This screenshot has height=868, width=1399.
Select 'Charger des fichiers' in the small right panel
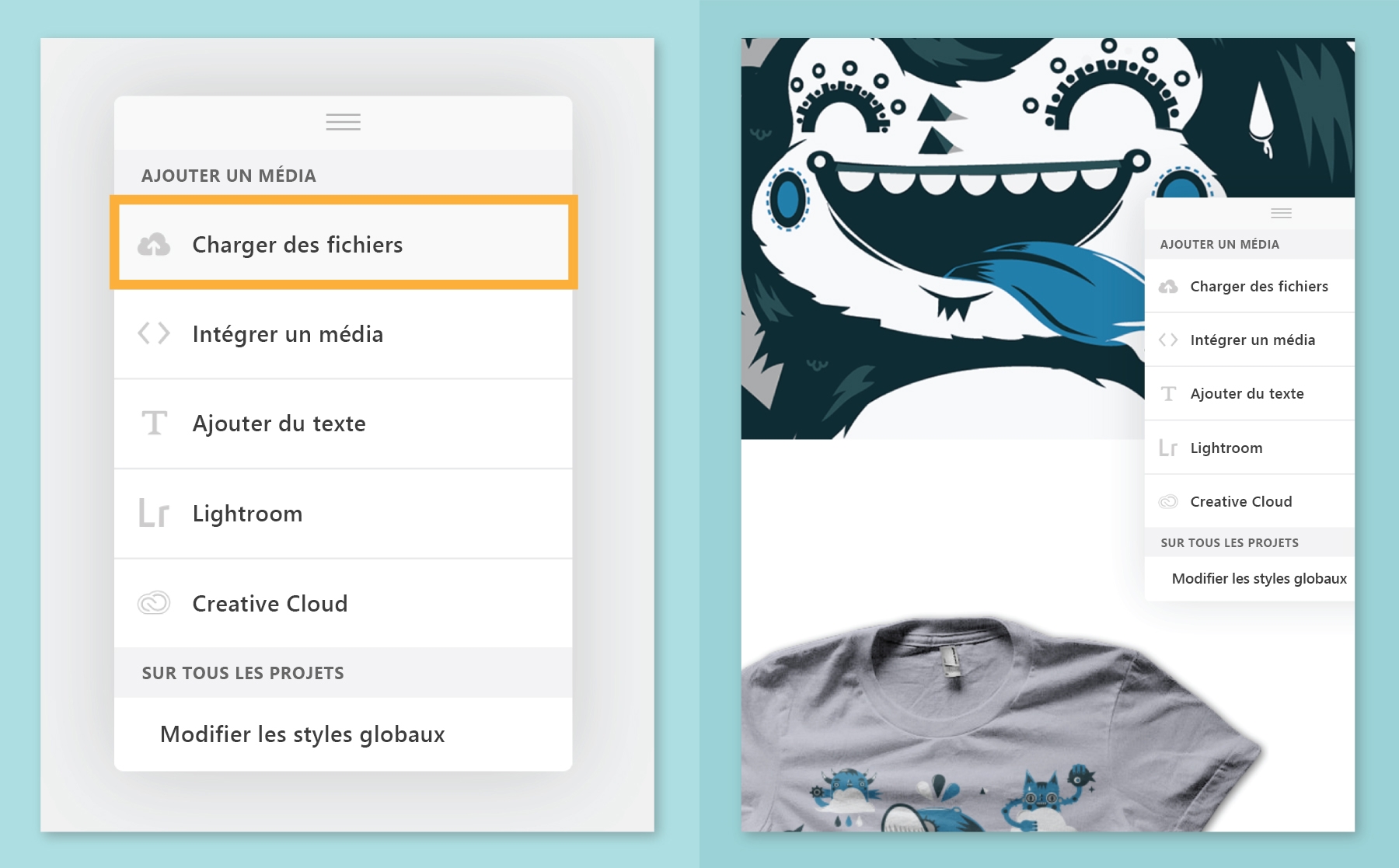1250,286
